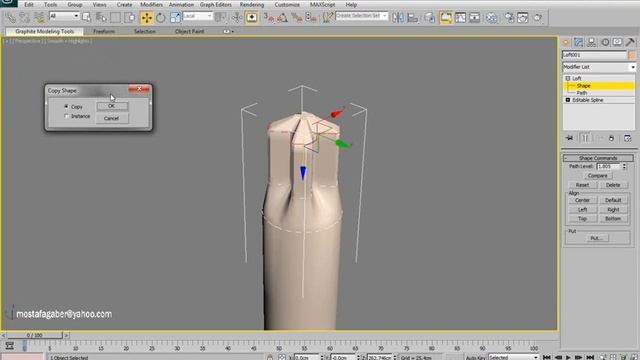Viewport: 640px width, 360px height.
Task: Open the Rendering menu
Action: pos(252,4)
